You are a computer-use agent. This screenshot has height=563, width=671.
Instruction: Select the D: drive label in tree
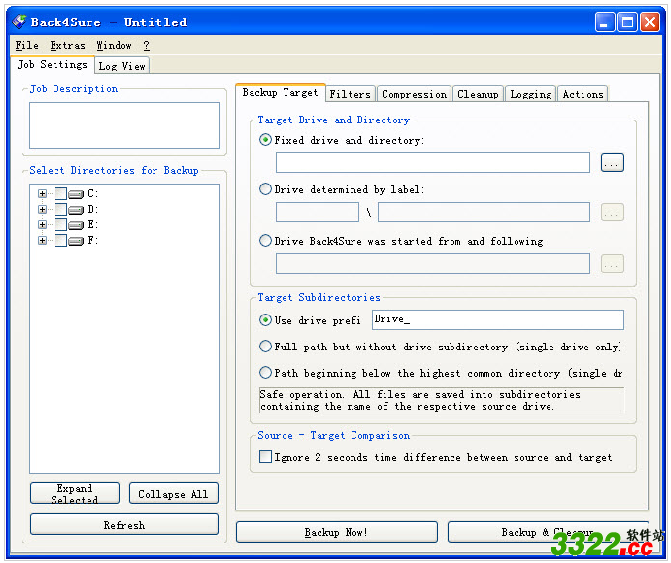[x=92, y=209]
